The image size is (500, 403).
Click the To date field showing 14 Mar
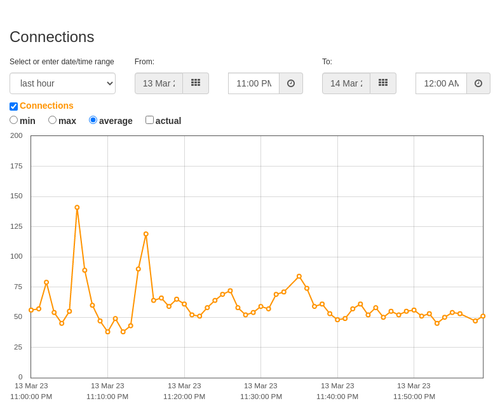click(x=346, y=83)
